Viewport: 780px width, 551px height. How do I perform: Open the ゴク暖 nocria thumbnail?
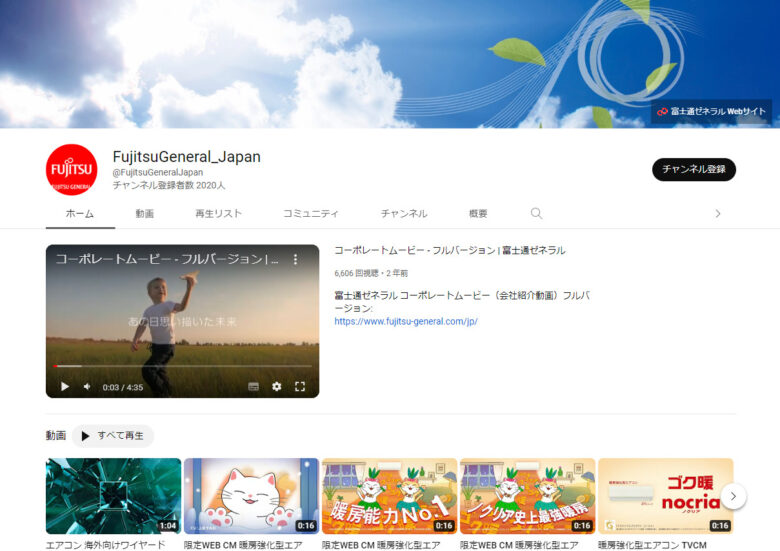[666, 496]
